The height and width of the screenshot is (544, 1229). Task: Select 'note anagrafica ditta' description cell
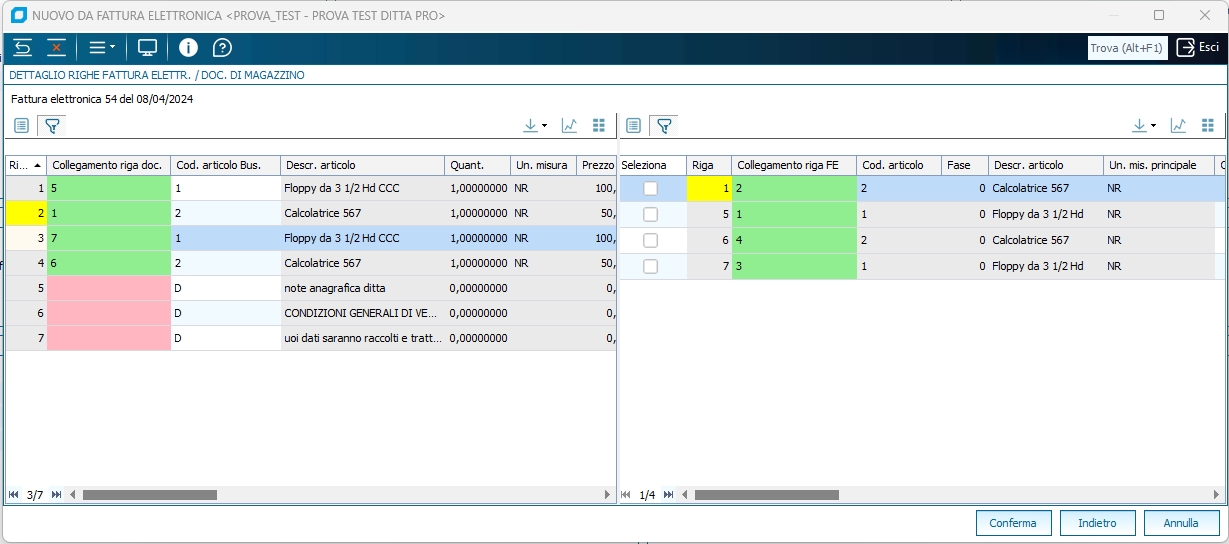(362, 288)
